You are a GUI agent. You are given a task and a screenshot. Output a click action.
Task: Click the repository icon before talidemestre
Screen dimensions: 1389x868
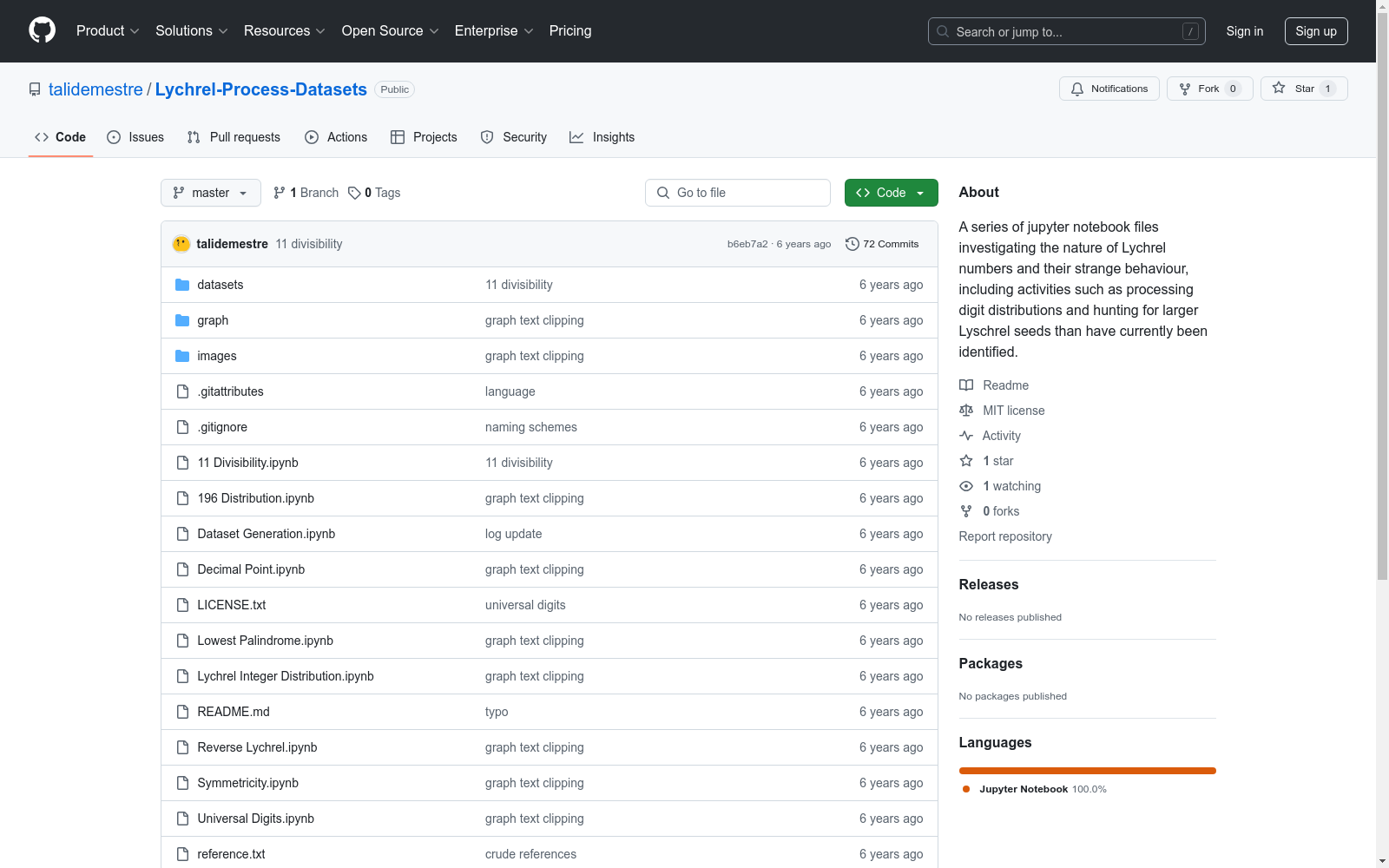[35, 89]
